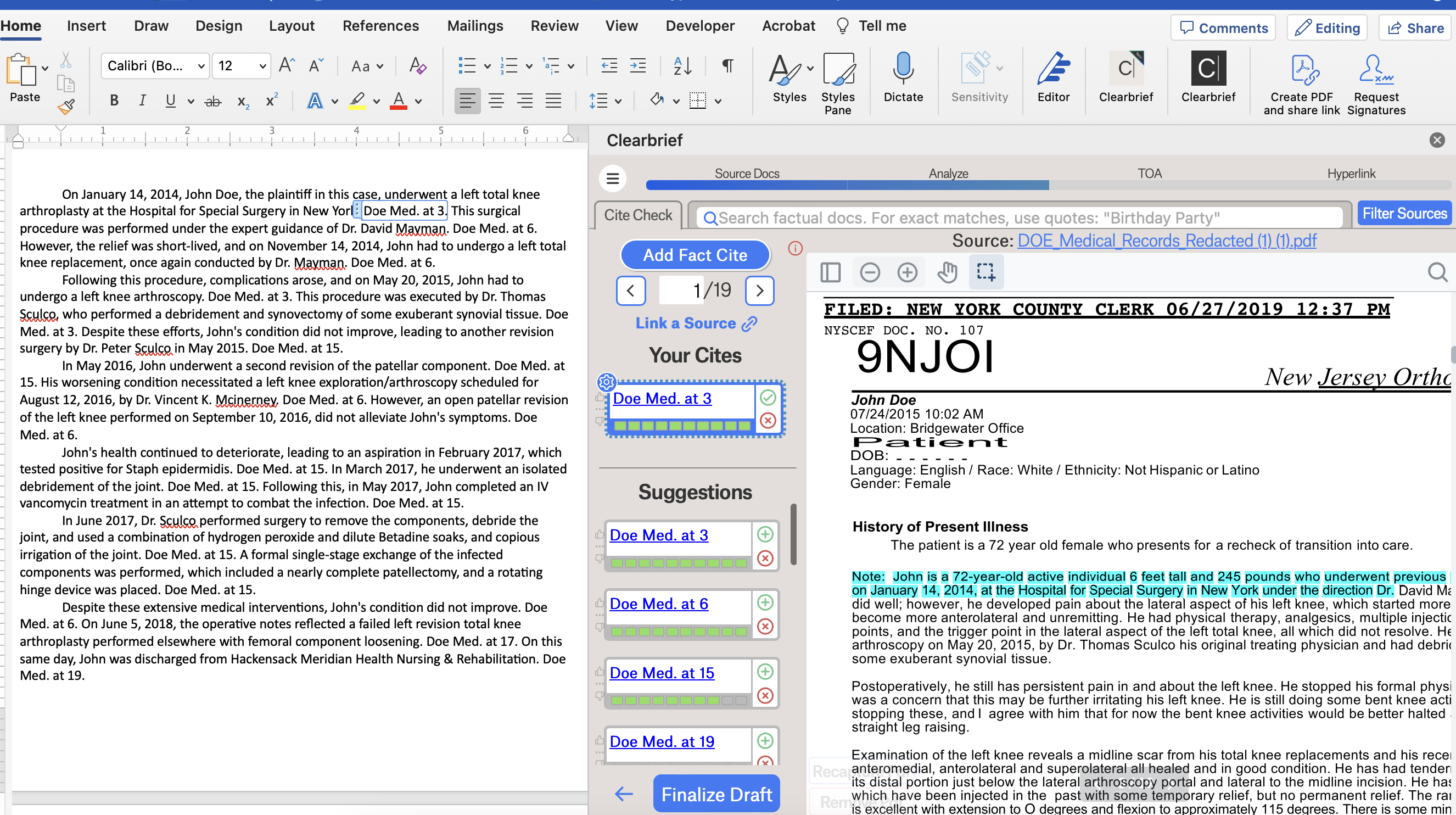Image resolution: width=1456 pixels, height=815 pixels.
Task: Select the Source Docs tab in Clearbrief
Action: (747, 174)
